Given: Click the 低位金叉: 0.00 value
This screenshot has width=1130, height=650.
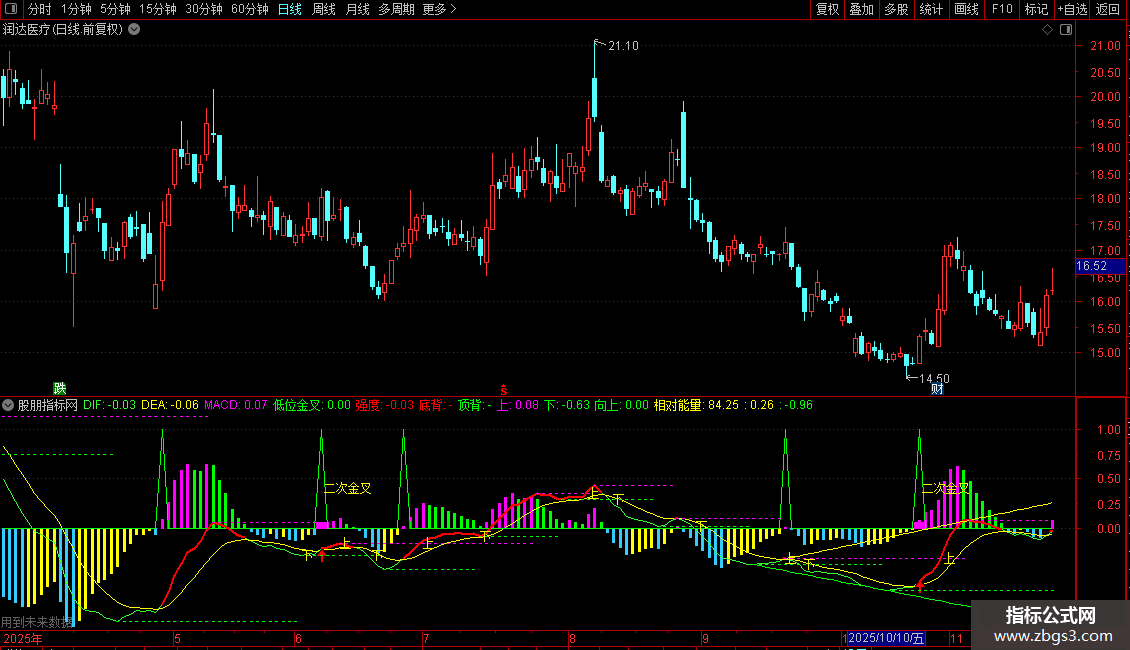Looking at the screenshot, I should (x=312, y=405).
